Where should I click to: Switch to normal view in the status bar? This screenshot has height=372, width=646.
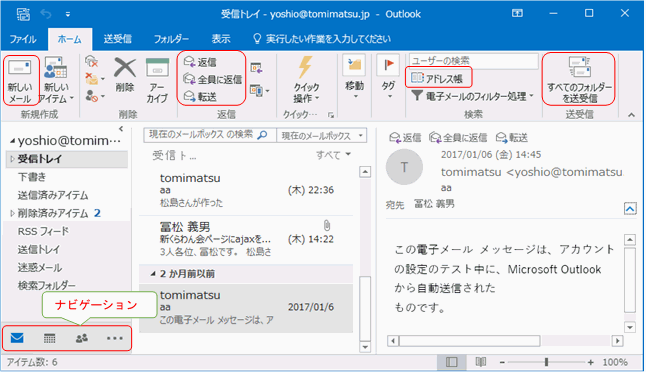[452, 362]
